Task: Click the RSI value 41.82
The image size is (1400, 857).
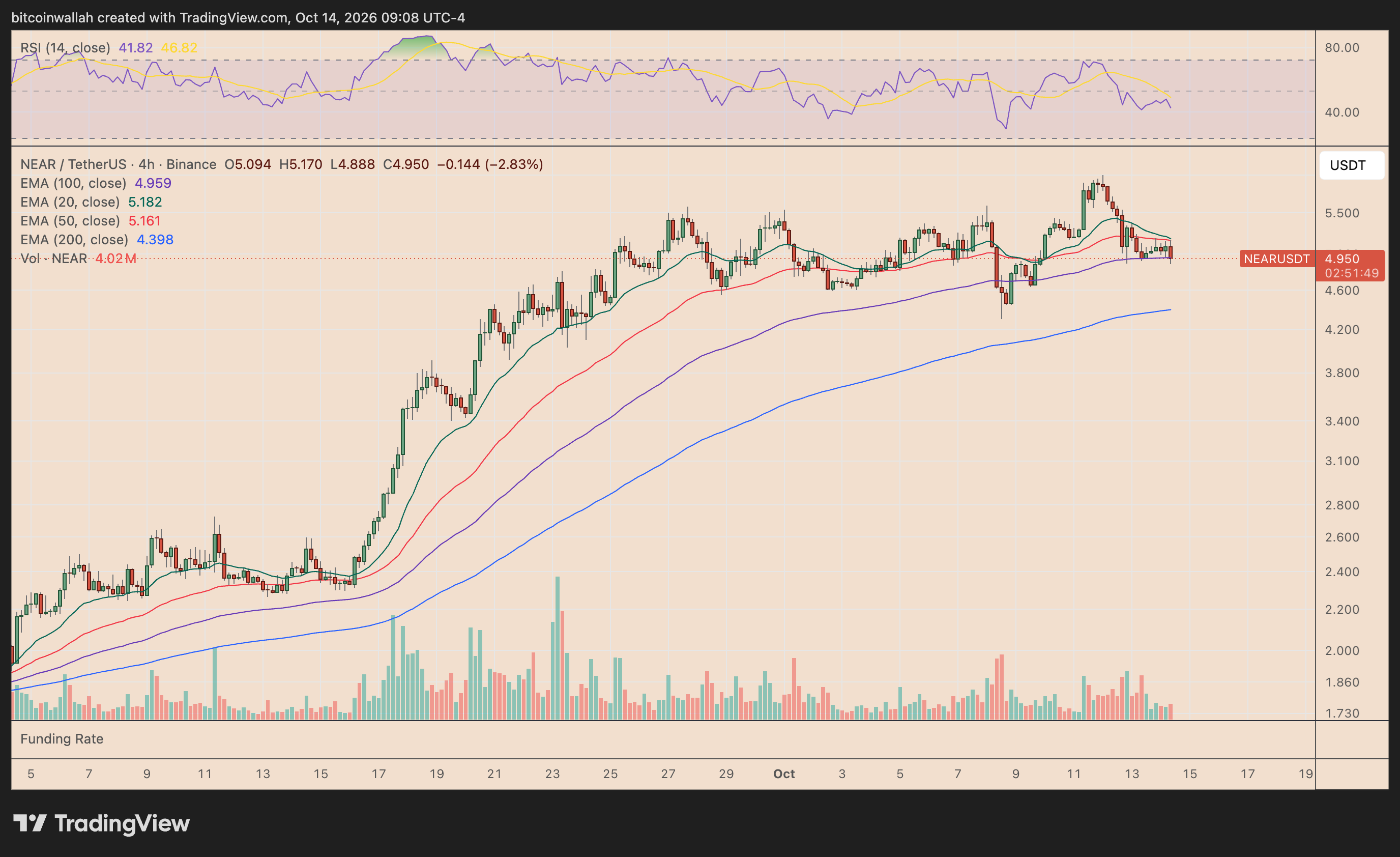Action: tap(135, 48)
